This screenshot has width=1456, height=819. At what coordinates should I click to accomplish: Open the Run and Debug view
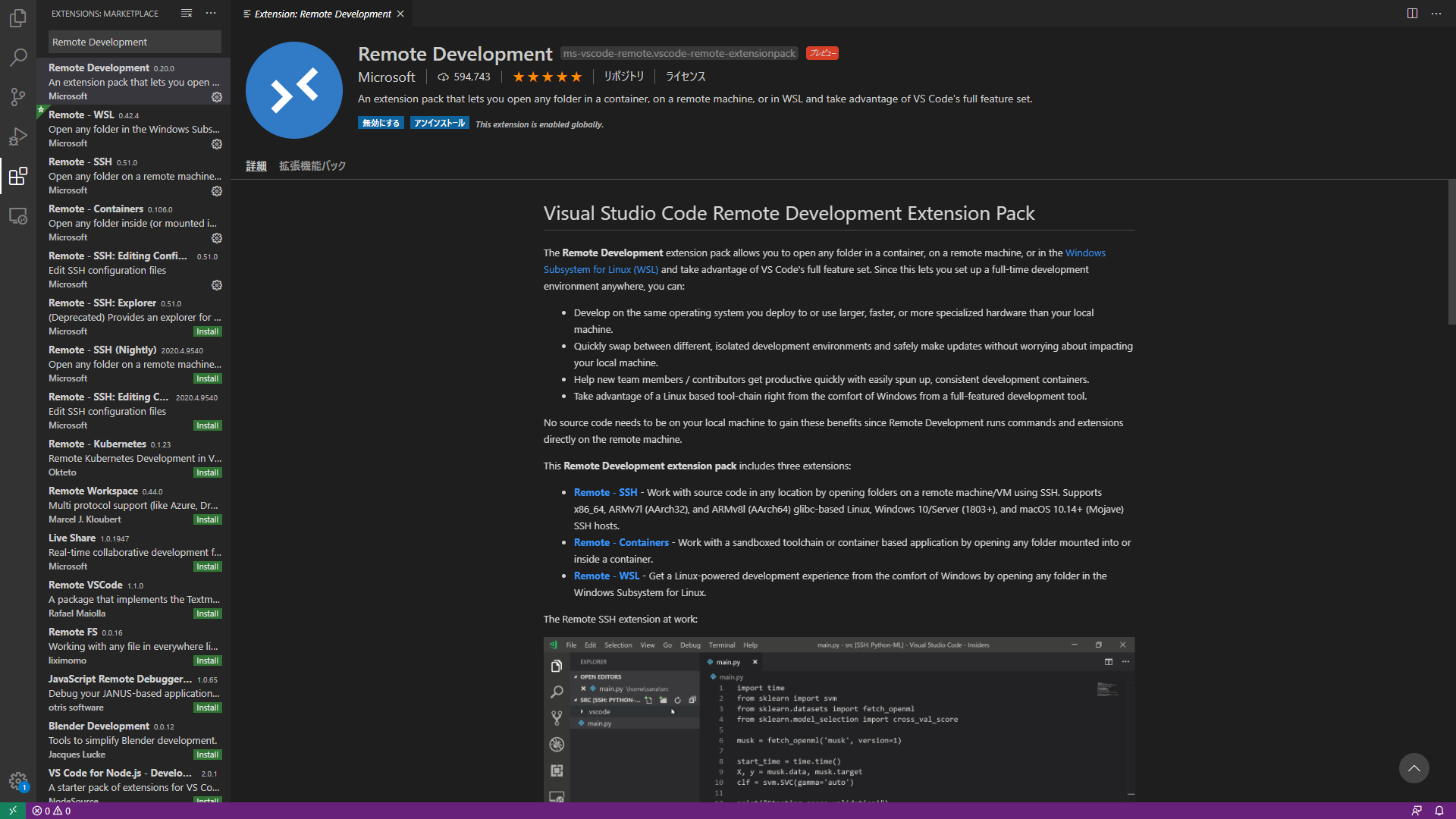[18, 136]
